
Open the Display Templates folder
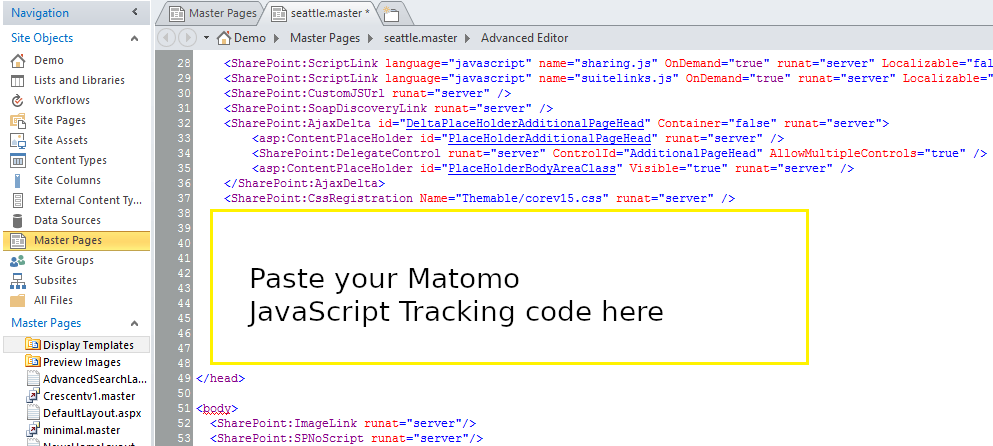[x=87, y=344]
